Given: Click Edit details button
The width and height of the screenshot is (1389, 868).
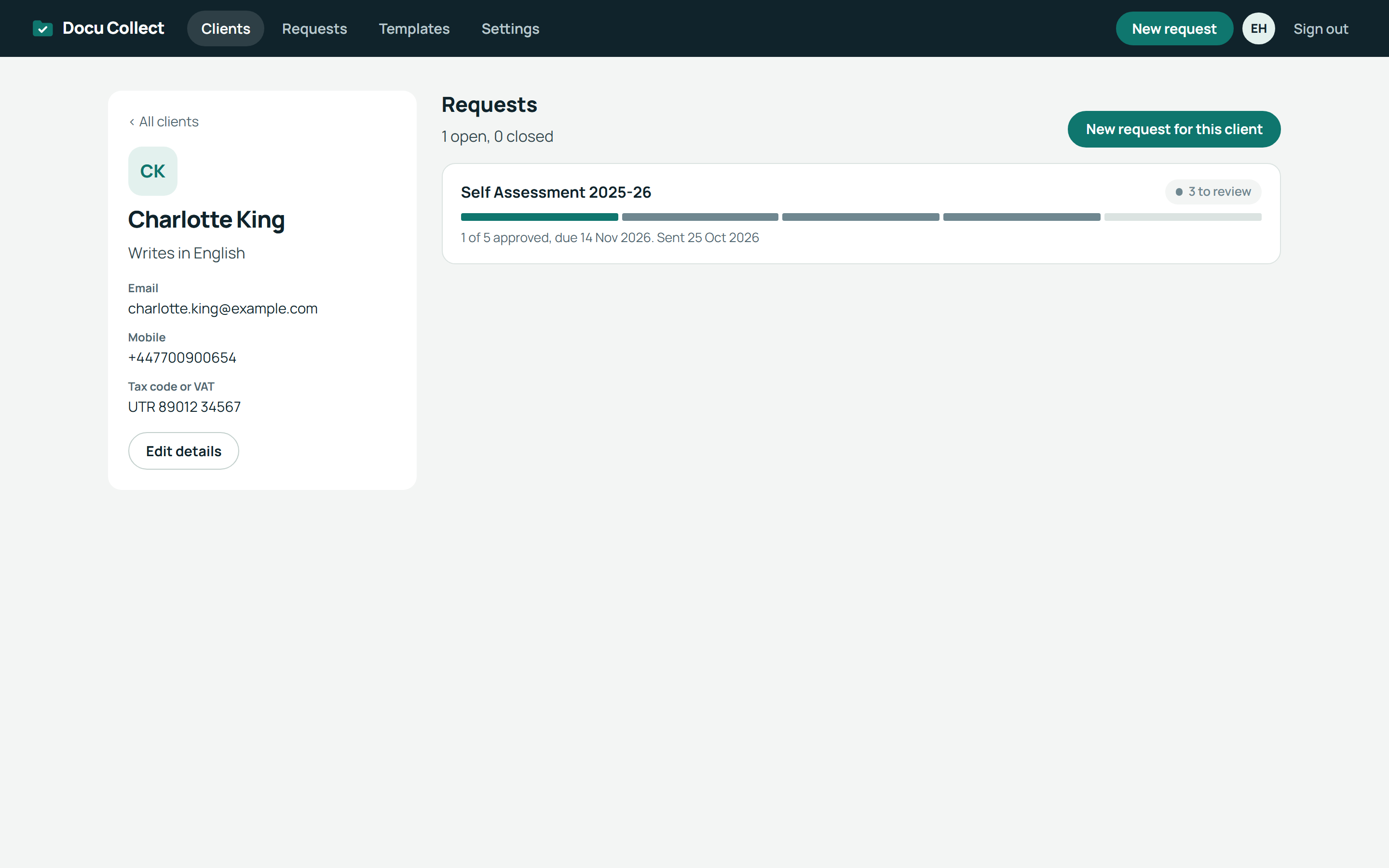Looking at the screenshot, I should (x=184, y=451).
